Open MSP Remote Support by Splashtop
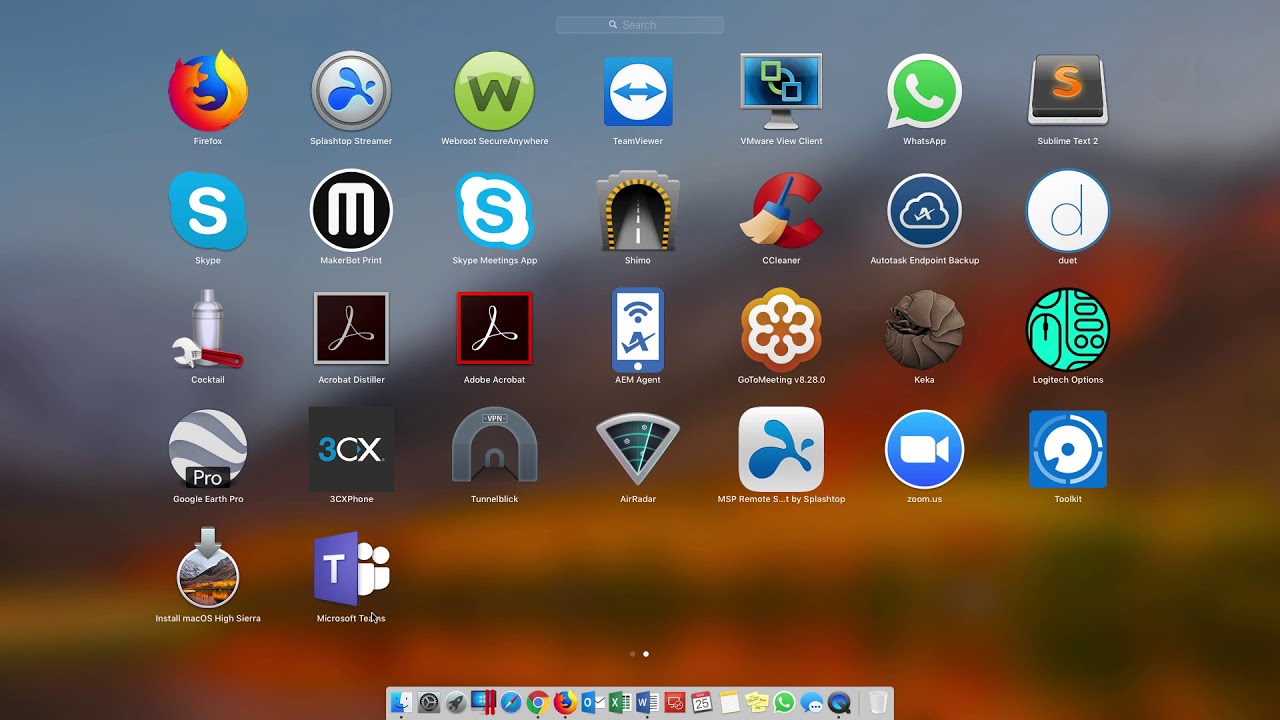 click(781, 449)
